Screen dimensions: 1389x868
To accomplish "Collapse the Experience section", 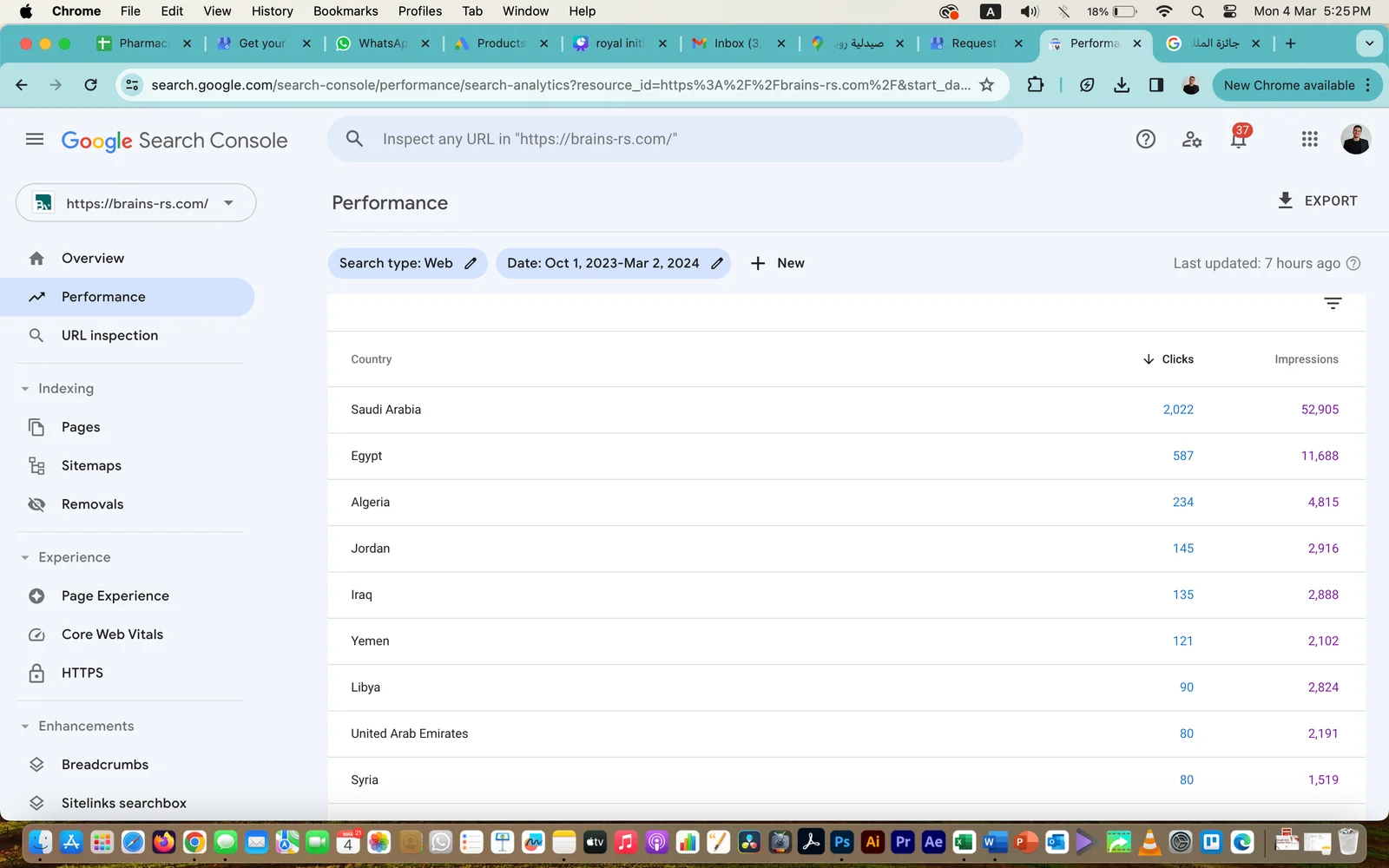I will coord(25,557).
